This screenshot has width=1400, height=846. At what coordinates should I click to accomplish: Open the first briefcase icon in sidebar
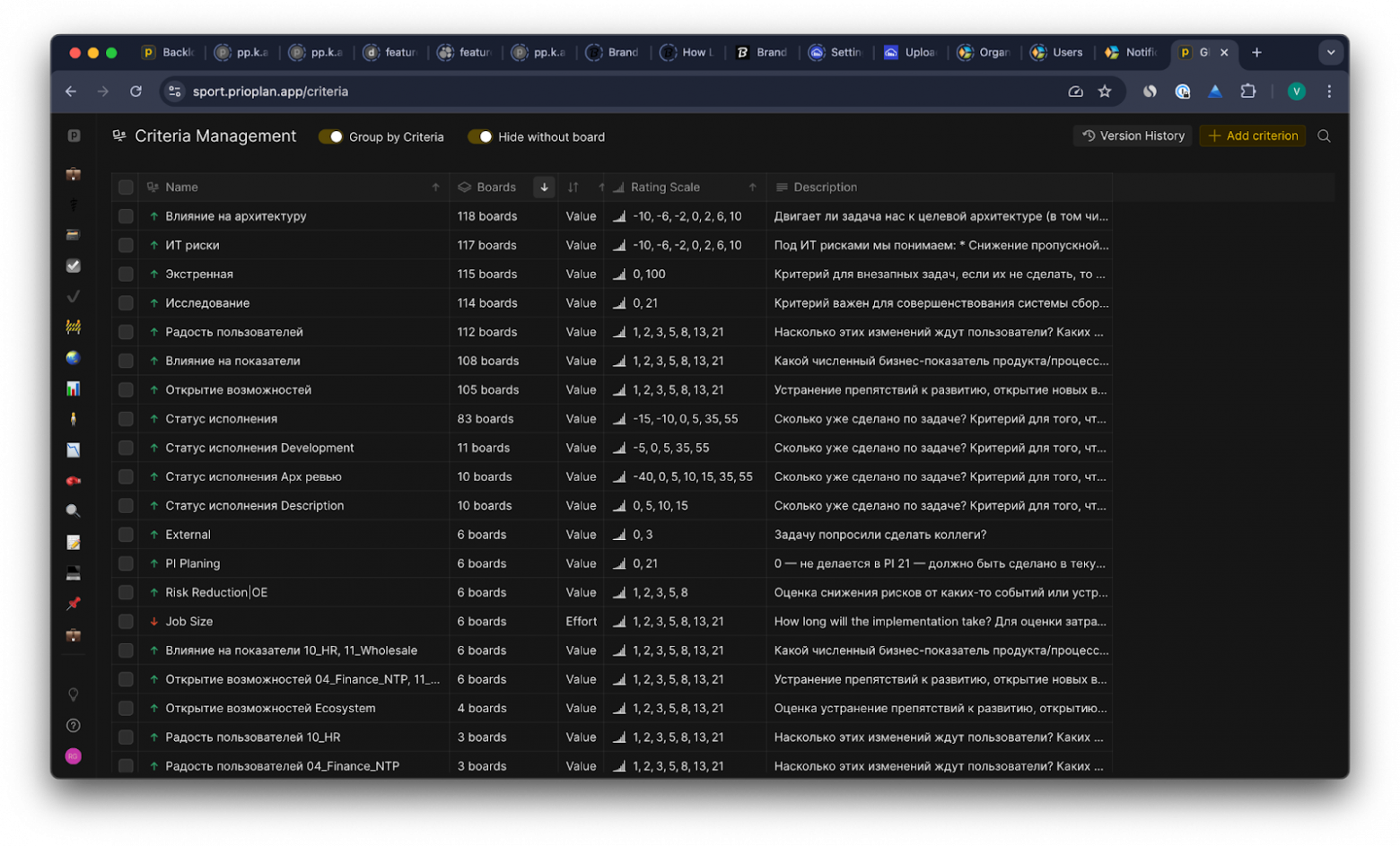[x=74, y=174]
